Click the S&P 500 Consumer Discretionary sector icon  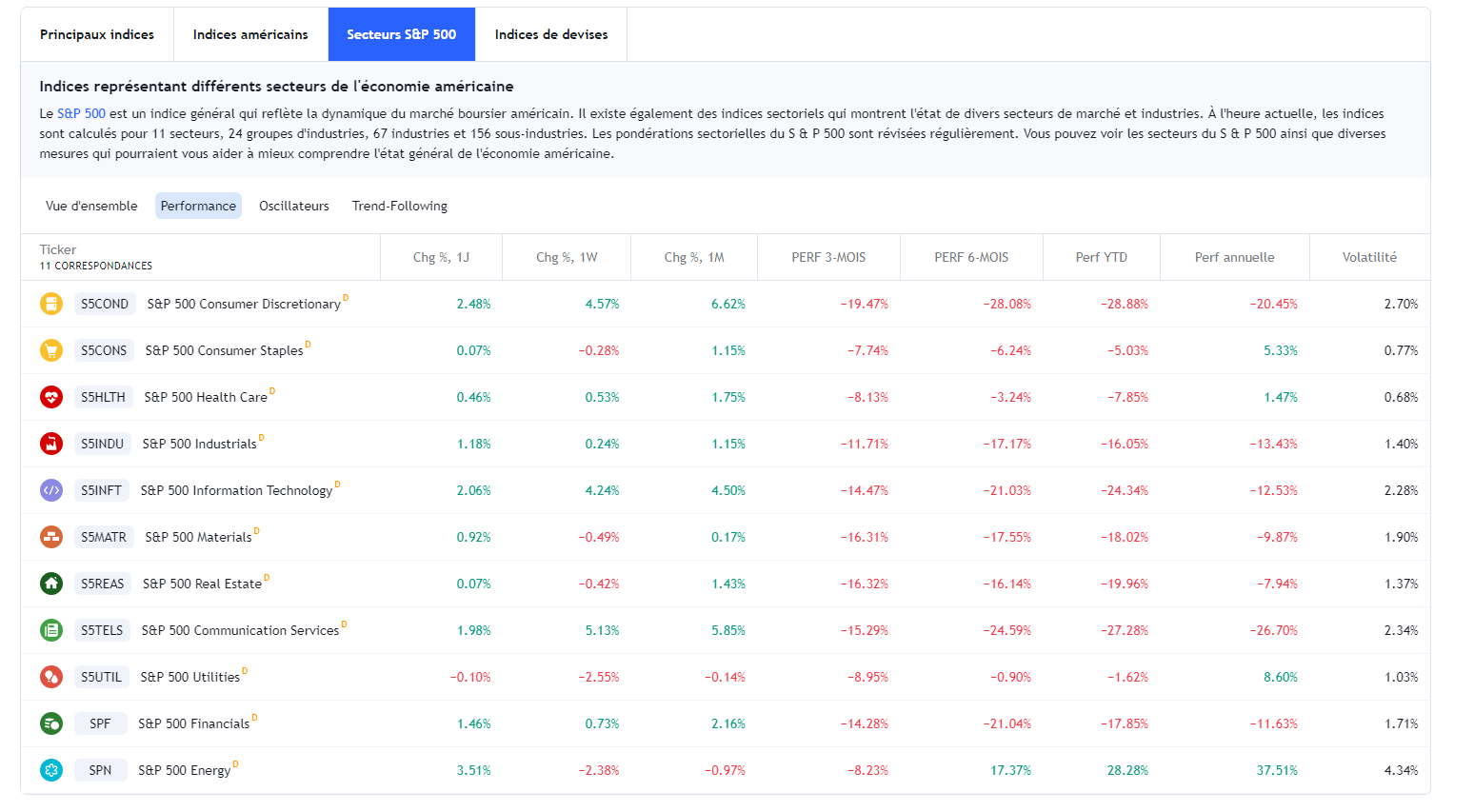coord(51,304)
